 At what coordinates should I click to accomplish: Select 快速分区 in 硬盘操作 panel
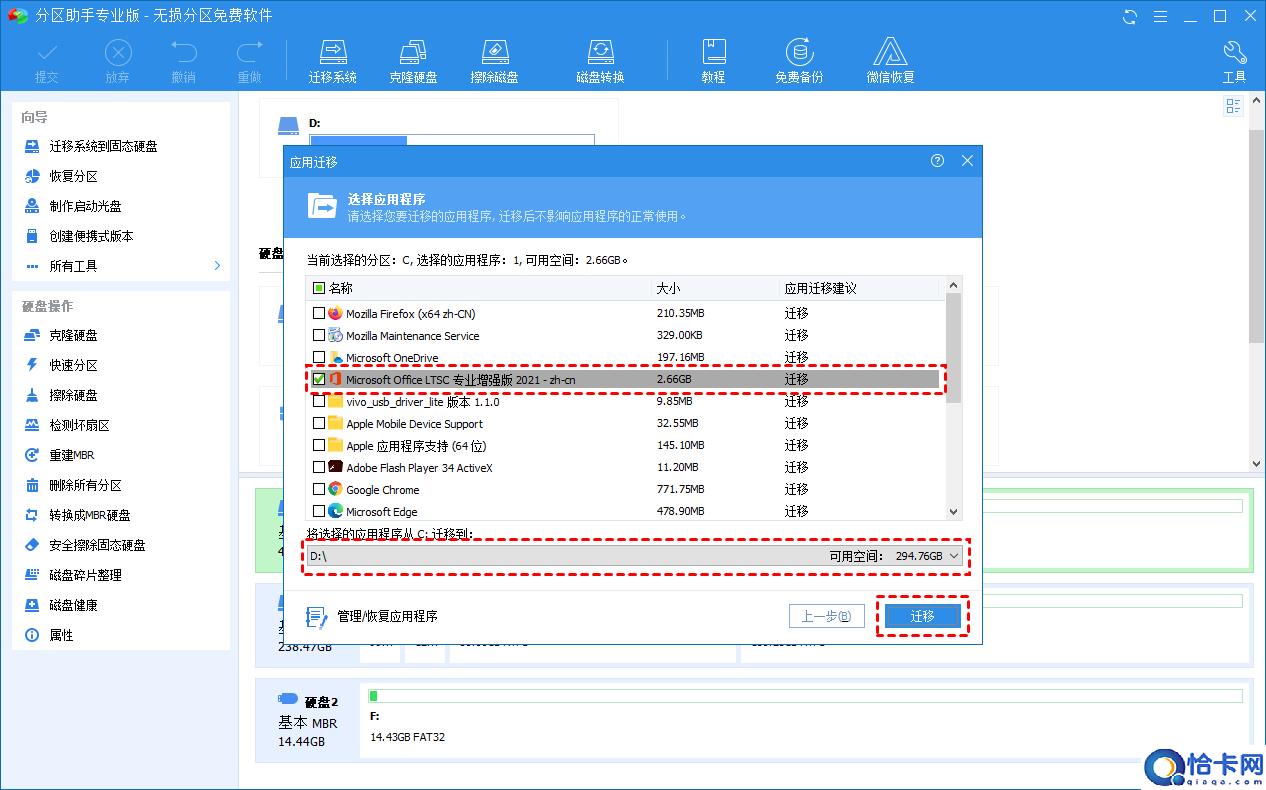point(73,365)
